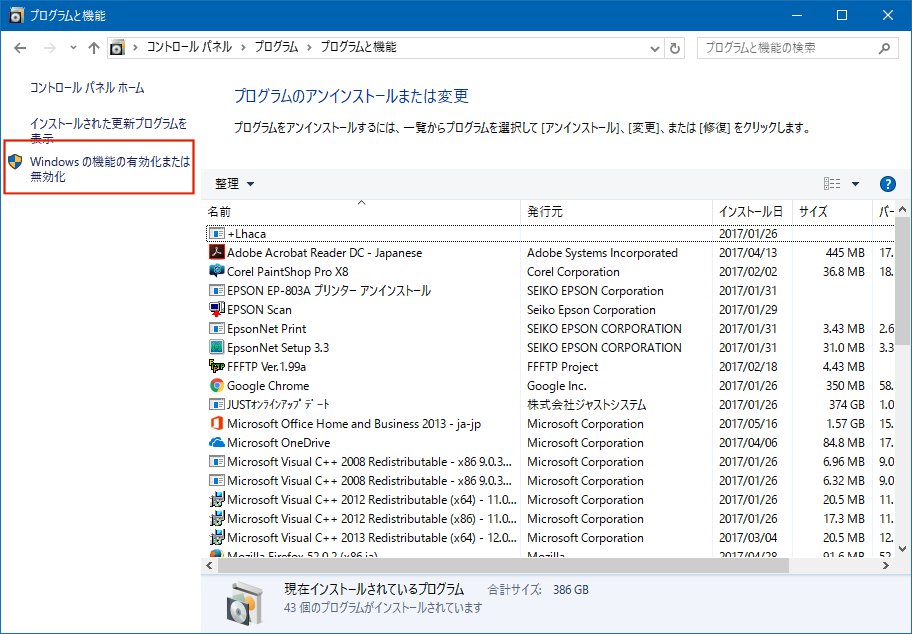912x634 pixels.
Task: Expand the chevron after プログラム breadcrumb
Action: click(x=309, y=47)
